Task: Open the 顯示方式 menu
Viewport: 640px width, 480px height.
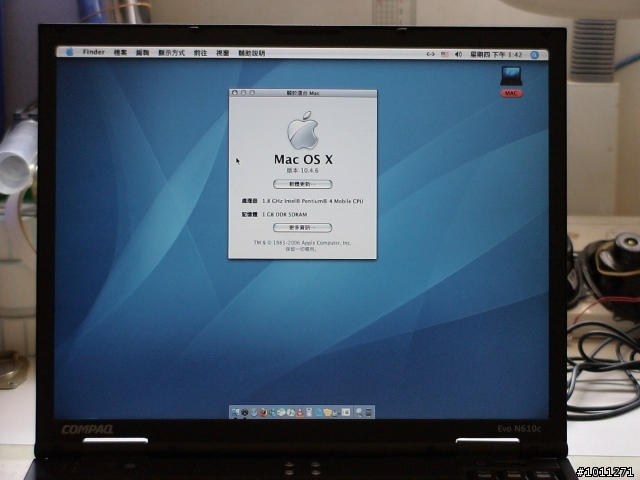Action: click(x=171, y=53)
